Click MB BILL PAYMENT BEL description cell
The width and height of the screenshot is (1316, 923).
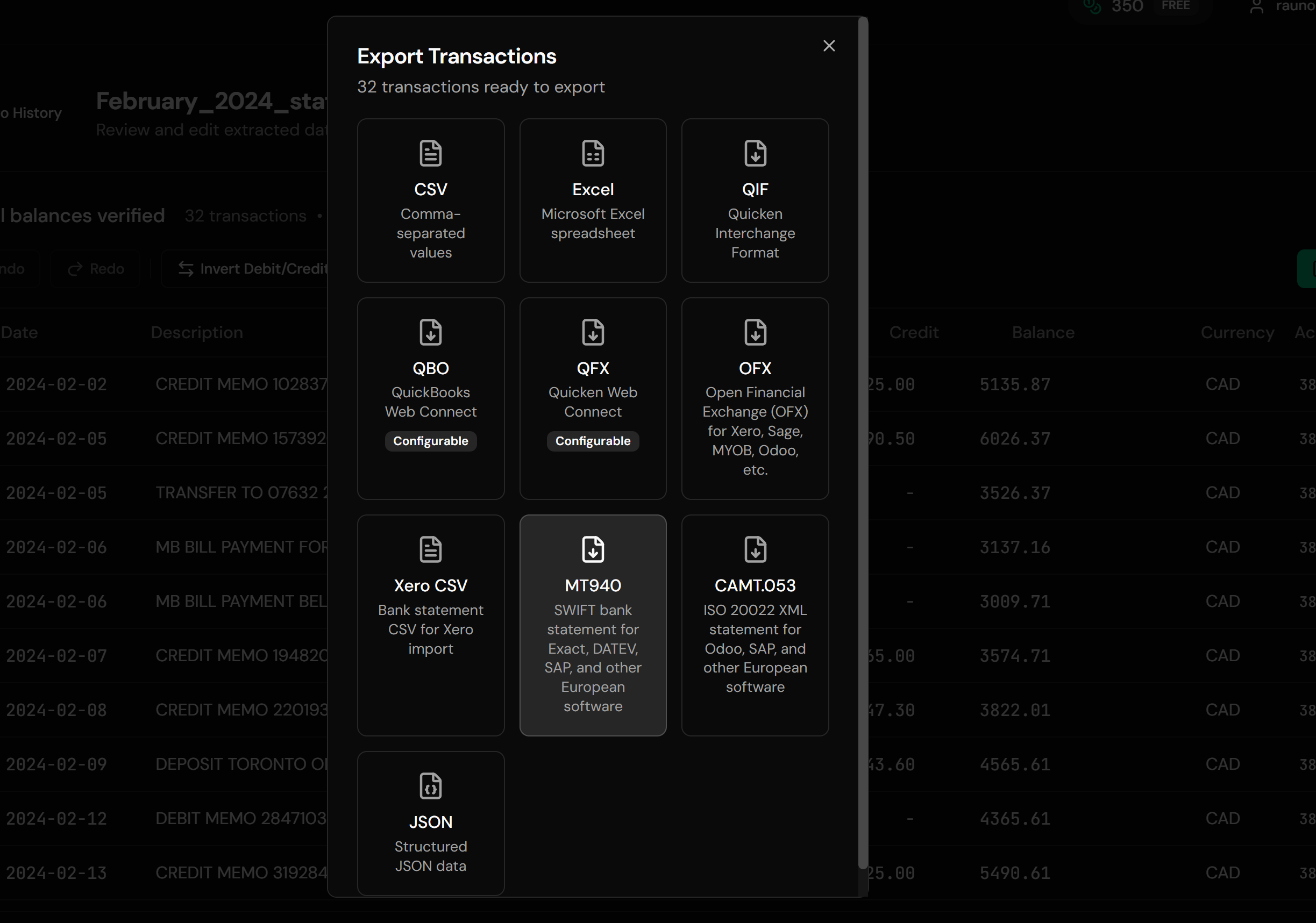click(x=241, y=602)
